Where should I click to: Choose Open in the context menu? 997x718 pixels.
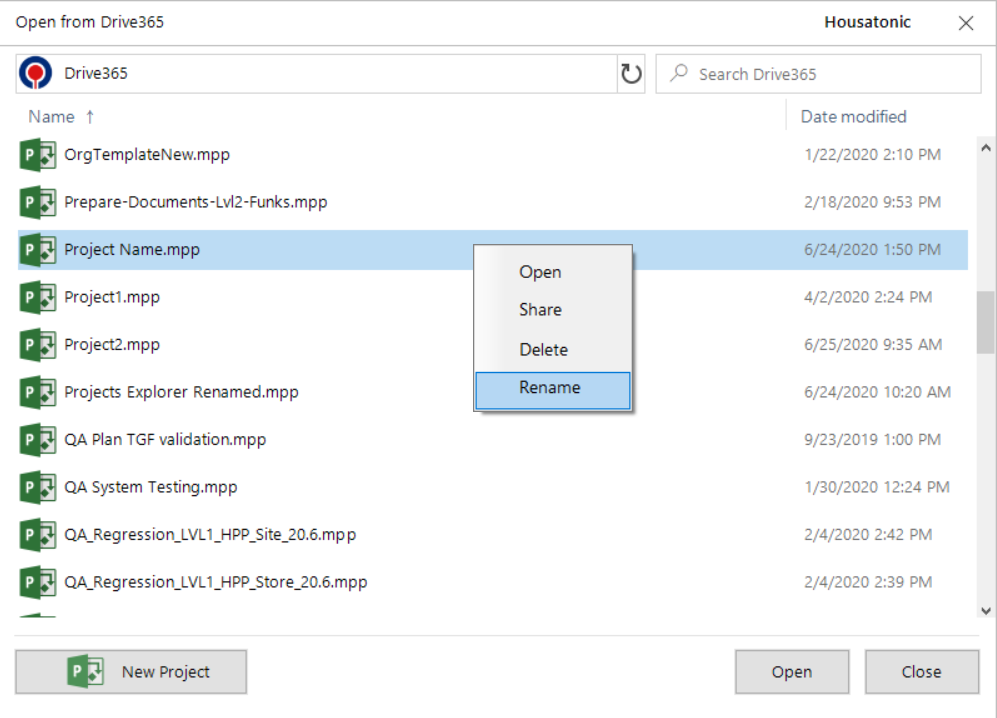coord(540,271)
